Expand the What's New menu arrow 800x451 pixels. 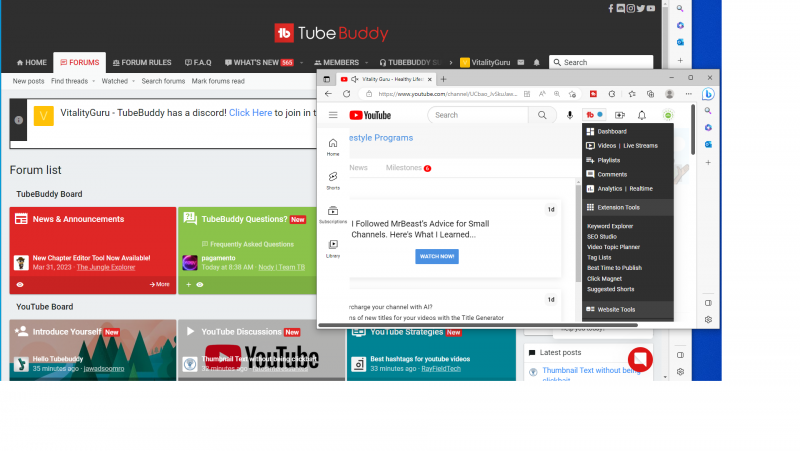tap(301, 62)
